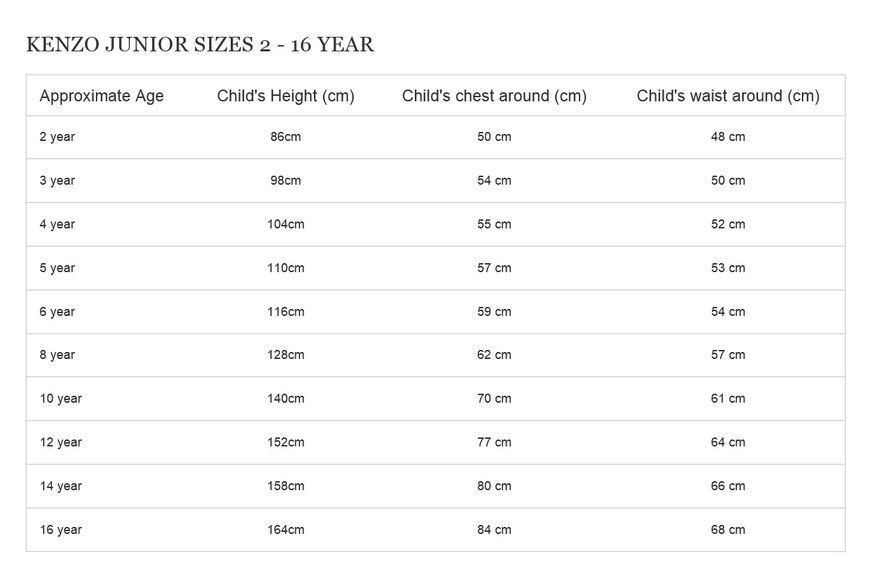Click the 84 cm chest value

click(494, 530)
